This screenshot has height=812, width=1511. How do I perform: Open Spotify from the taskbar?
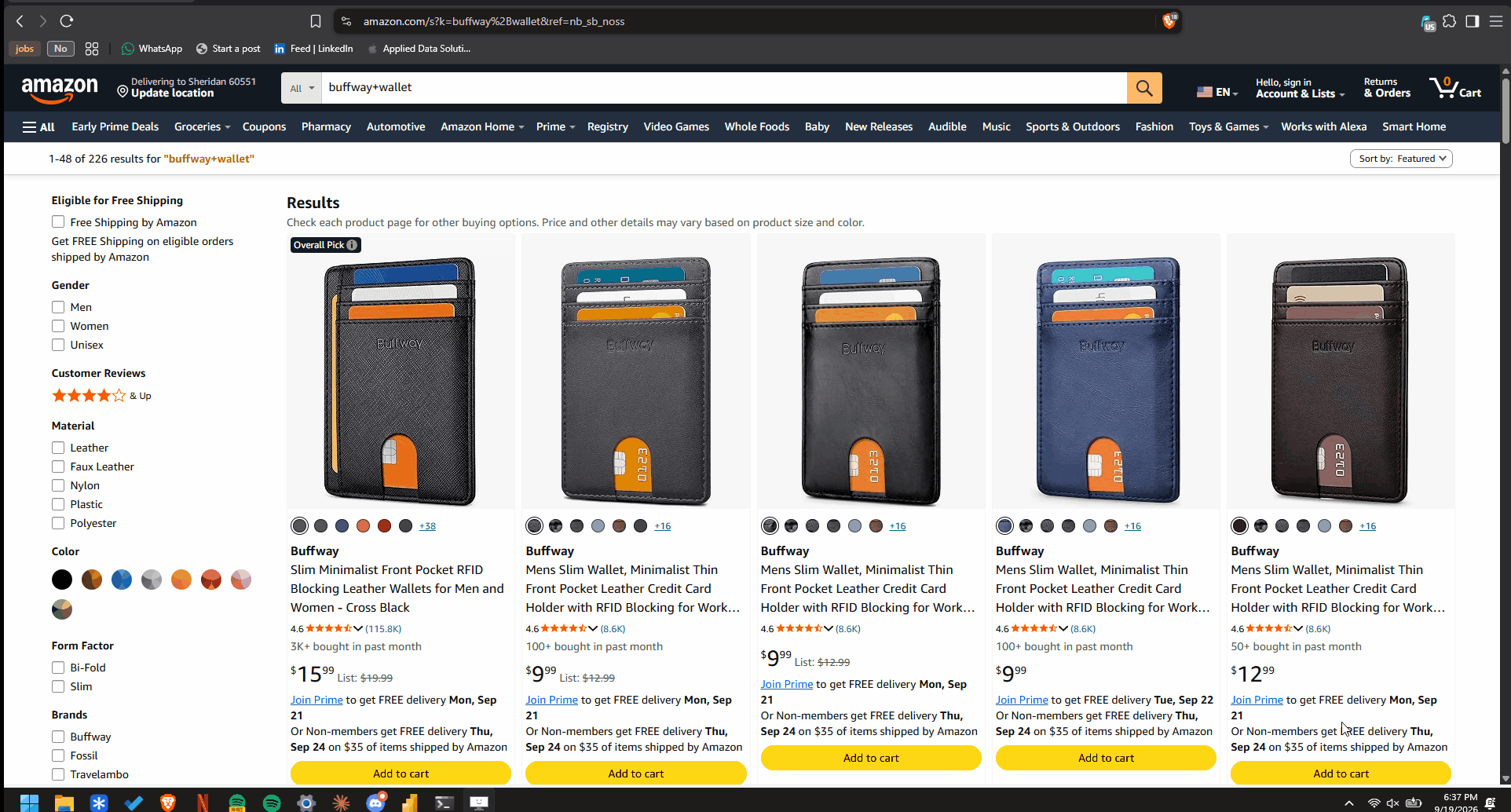coord(272,803)
